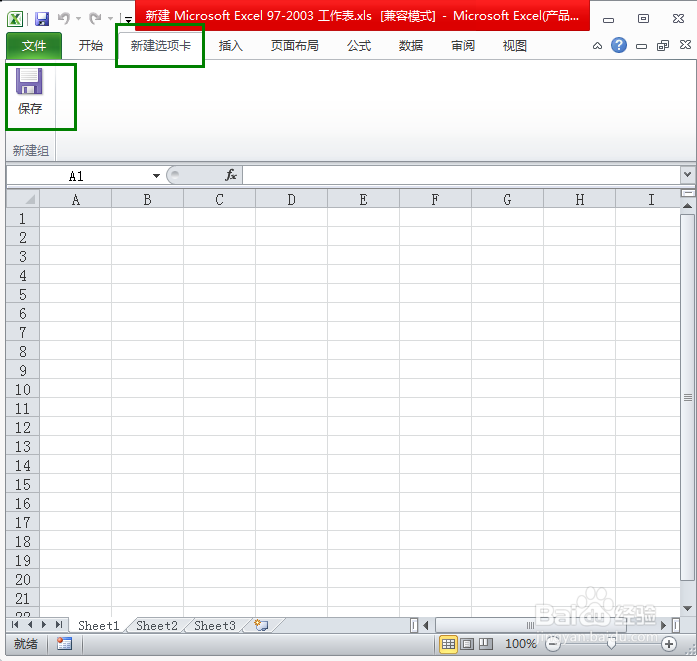The height and width of the screenshot is (661, 697).
Task: Click the Insert Function fx icon
Action: coord(231,175)
